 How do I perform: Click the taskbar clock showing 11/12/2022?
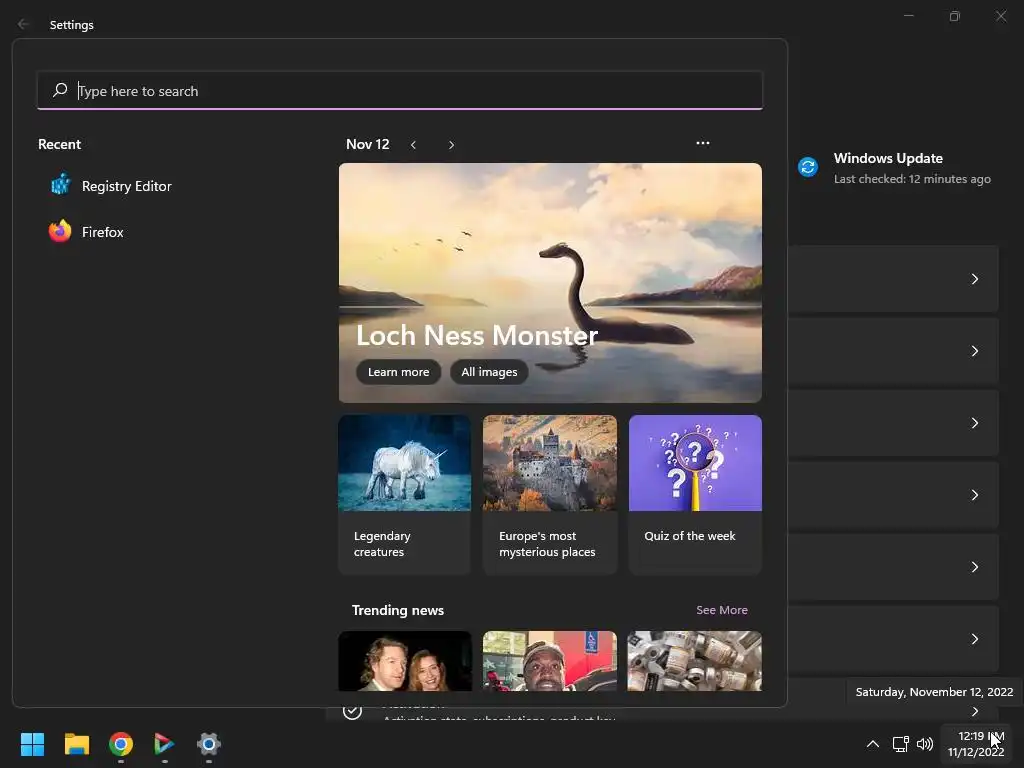point(976,744)
